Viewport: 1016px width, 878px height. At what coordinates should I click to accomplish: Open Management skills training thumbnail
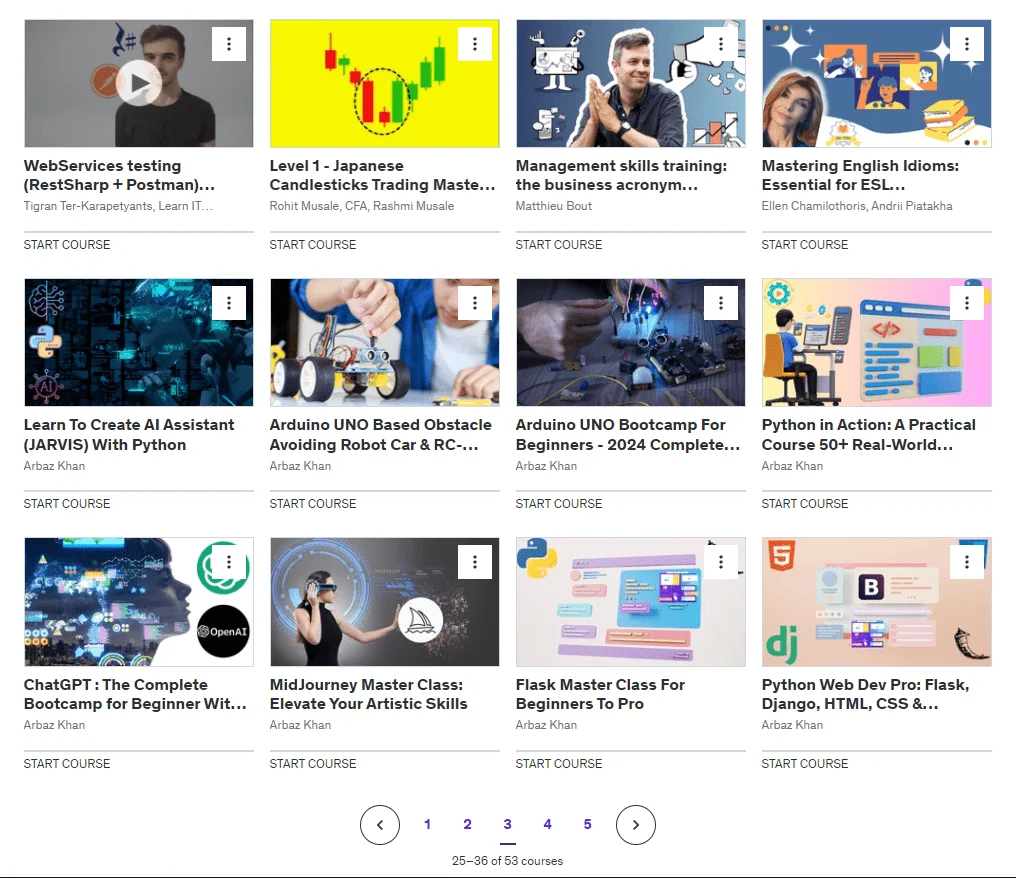630,83
